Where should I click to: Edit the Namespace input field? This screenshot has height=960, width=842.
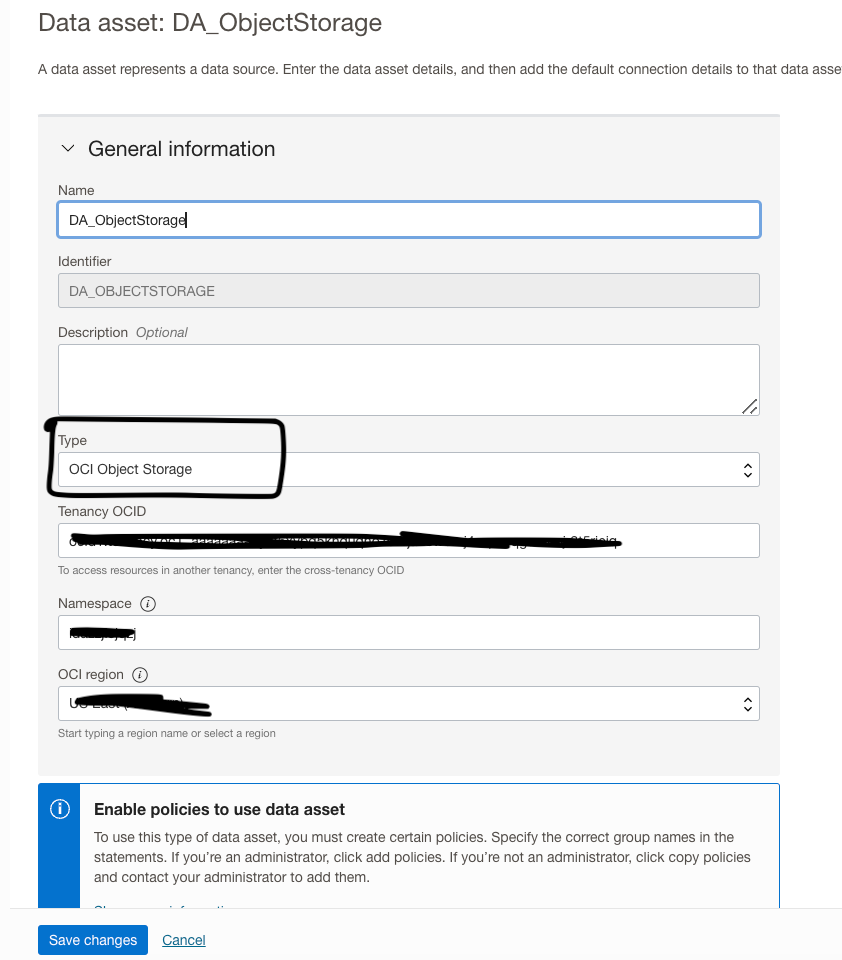tap(409, 632)
